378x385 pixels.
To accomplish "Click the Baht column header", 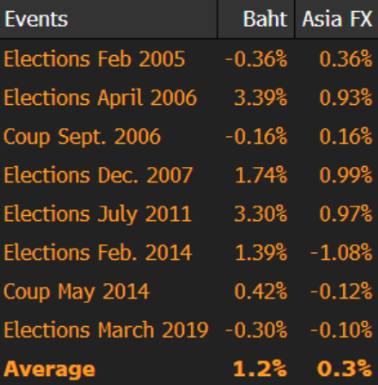I will [265, 19].
